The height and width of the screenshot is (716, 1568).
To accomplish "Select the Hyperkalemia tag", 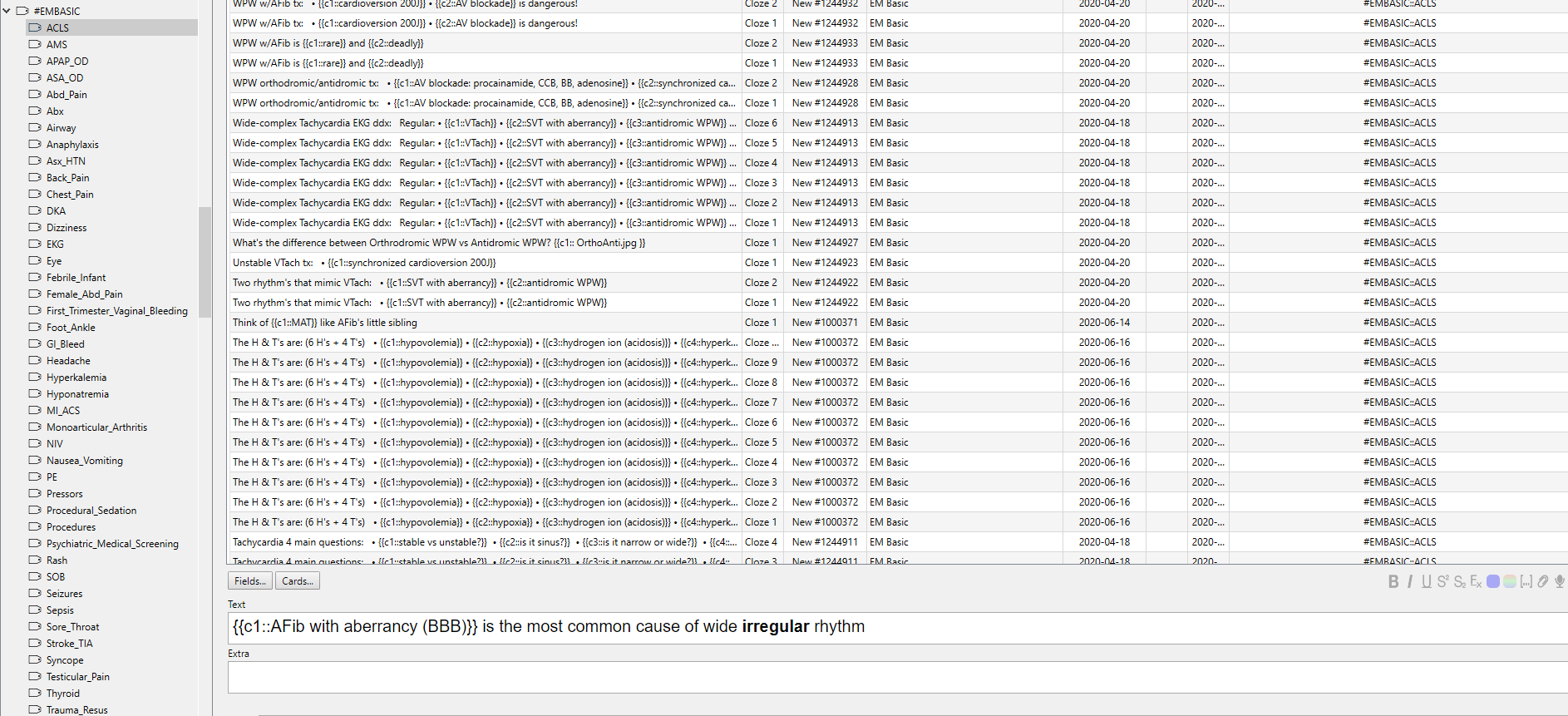I will pyautogui.click(x=76, y=378).
